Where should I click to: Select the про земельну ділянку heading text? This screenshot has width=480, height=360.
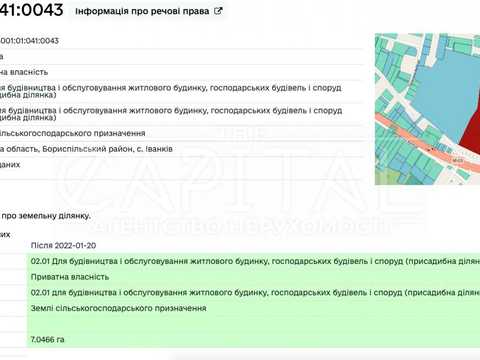point(45,216)
